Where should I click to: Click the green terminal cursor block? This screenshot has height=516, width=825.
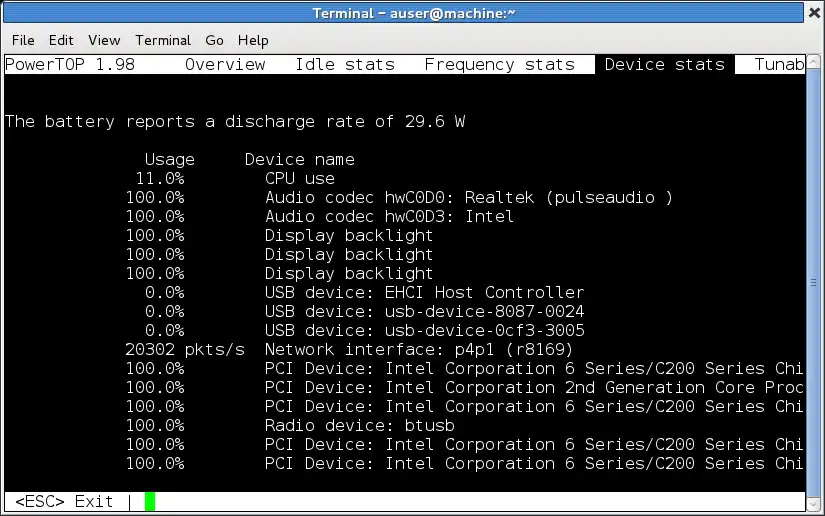coord(150,502)
